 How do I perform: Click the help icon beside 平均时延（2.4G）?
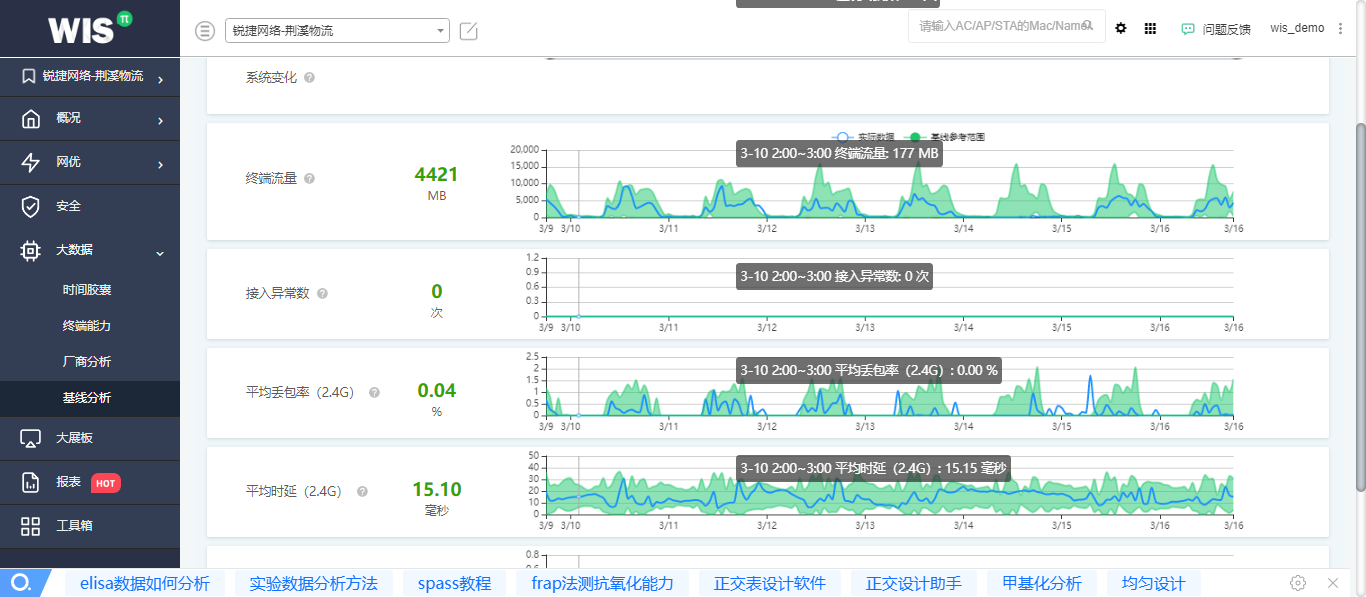362,492
